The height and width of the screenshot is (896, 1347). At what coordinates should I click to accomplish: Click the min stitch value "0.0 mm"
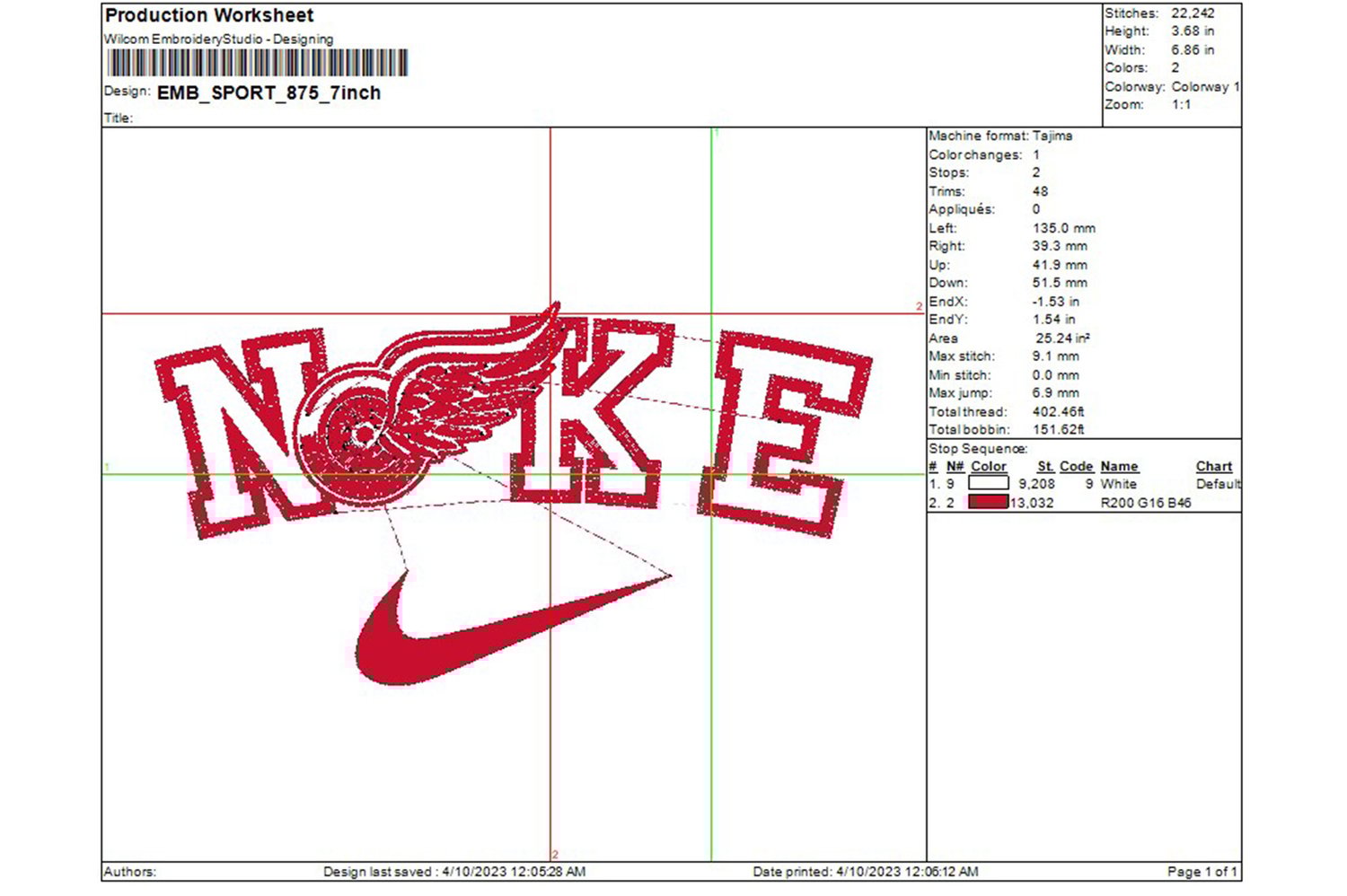[1056, 375]
